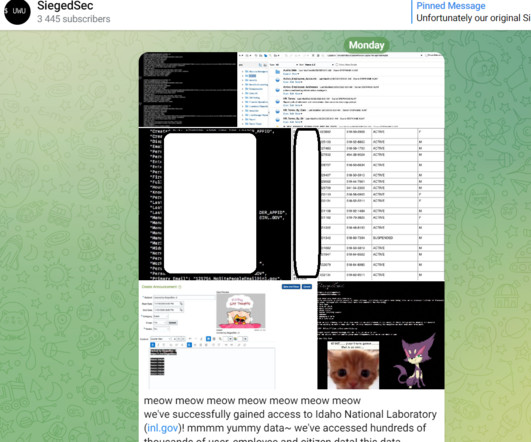Open the SiegedSec channel title
The height and width of the screenshot is (442, 531).
65,5
